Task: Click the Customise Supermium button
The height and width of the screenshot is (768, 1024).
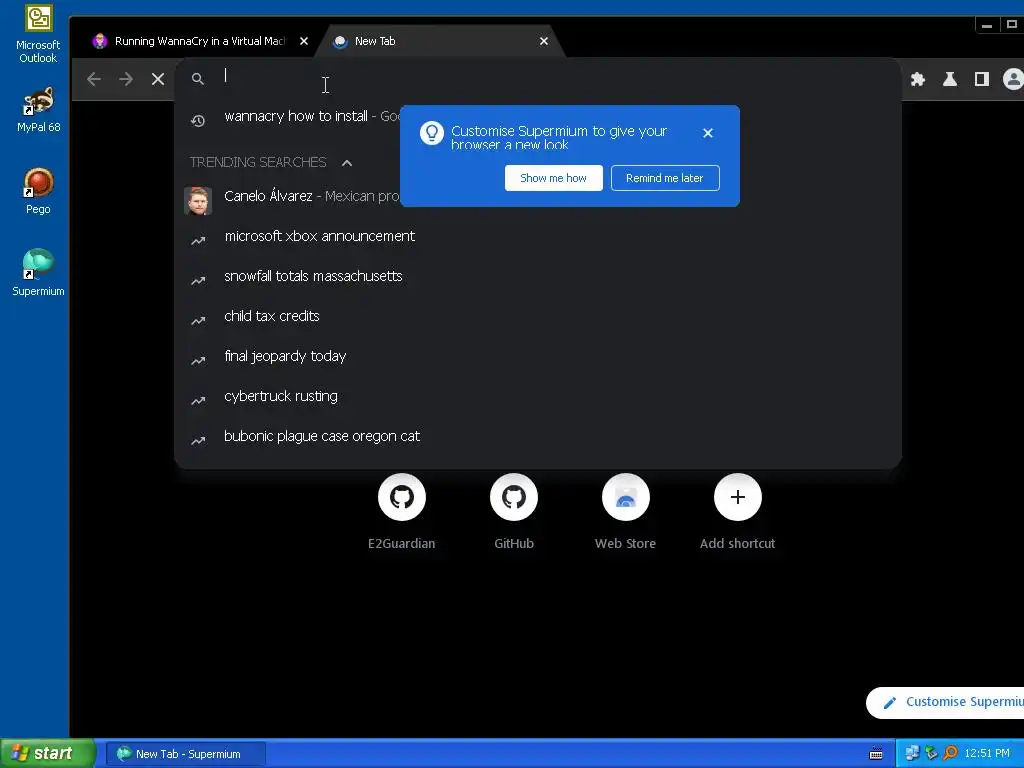Action: pos(946,702)
